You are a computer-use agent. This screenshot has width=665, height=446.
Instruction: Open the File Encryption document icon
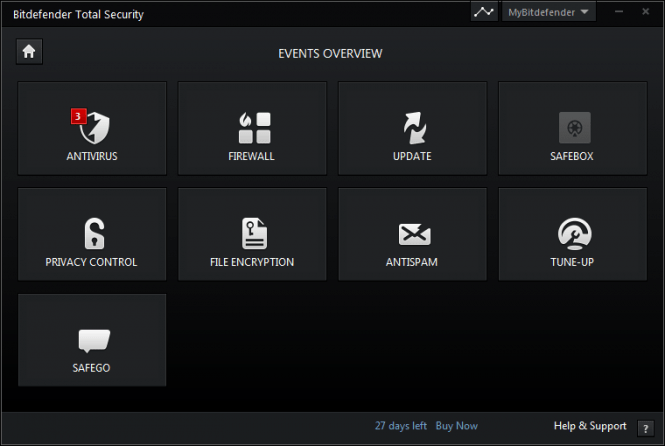[x=254, y=233]
